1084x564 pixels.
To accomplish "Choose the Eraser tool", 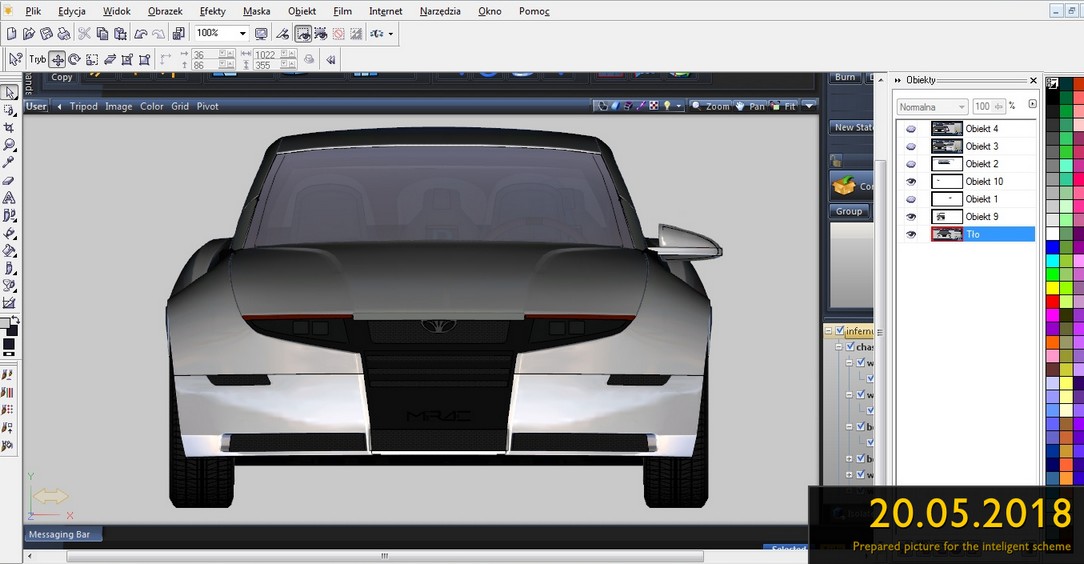I will pyautogui.click(x=9, y=180).
